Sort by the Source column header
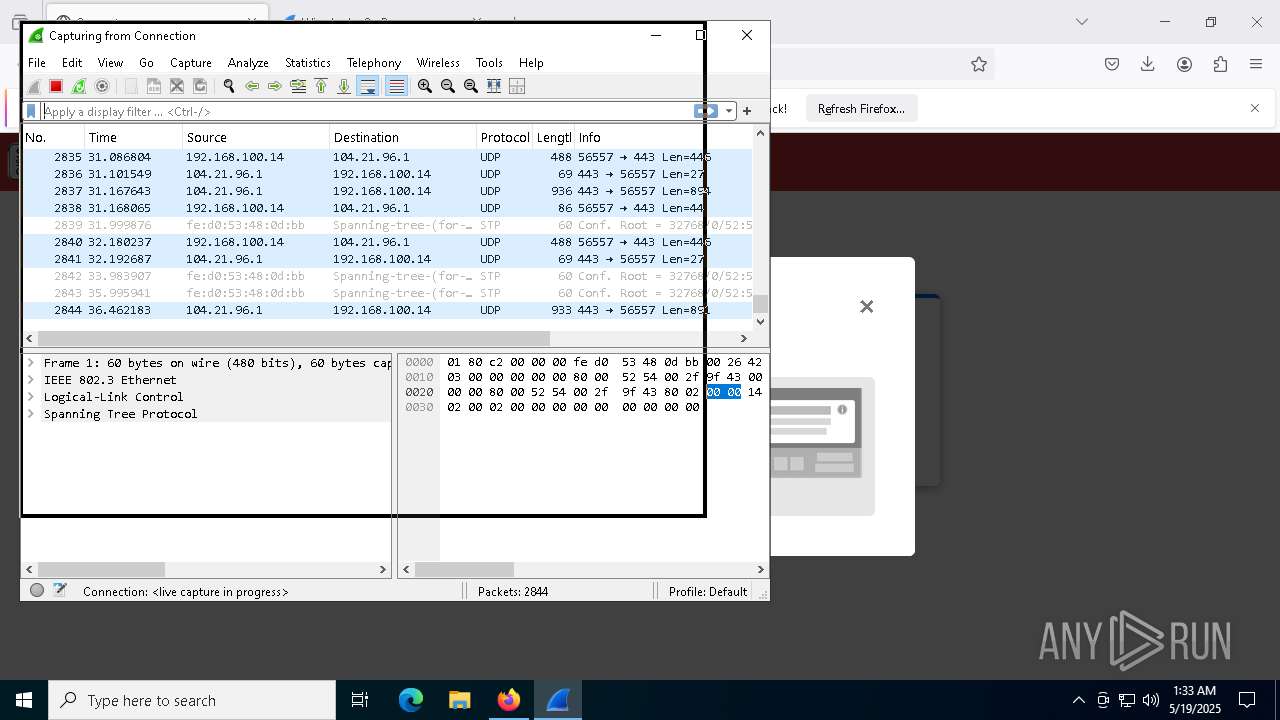This screenshot has height=720, width=1280. point(256,137)
